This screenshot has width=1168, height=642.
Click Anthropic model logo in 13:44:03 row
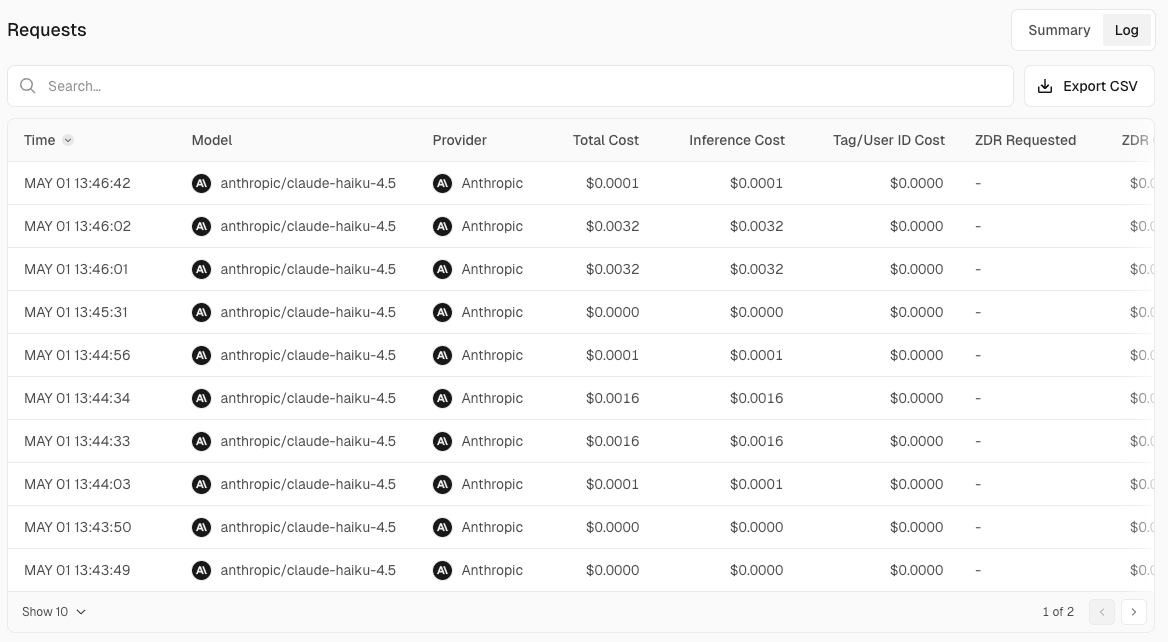(x=201, y=485)
